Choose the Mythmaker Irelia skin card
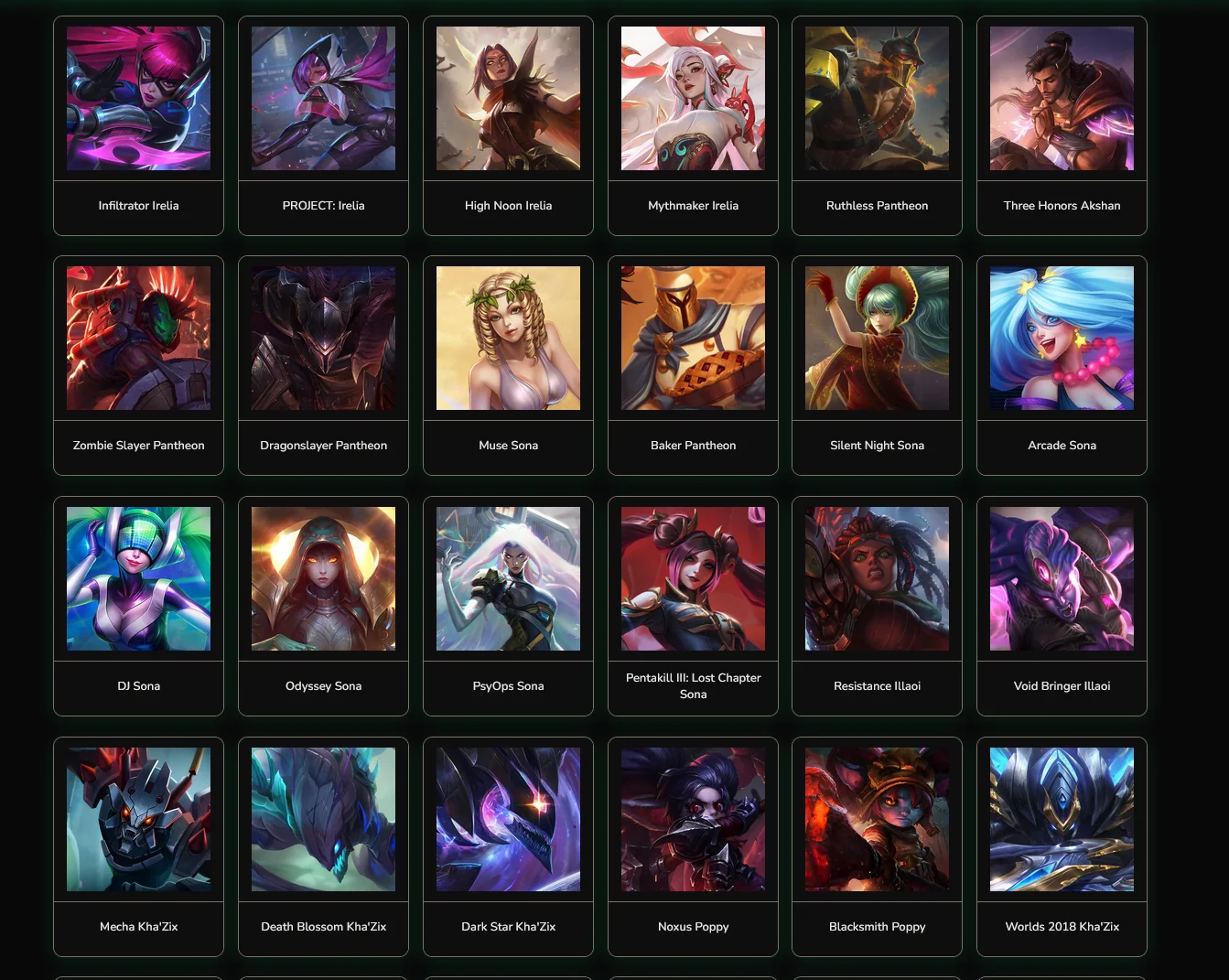This screenshot has width=1229, height=980. coord(693,125)
